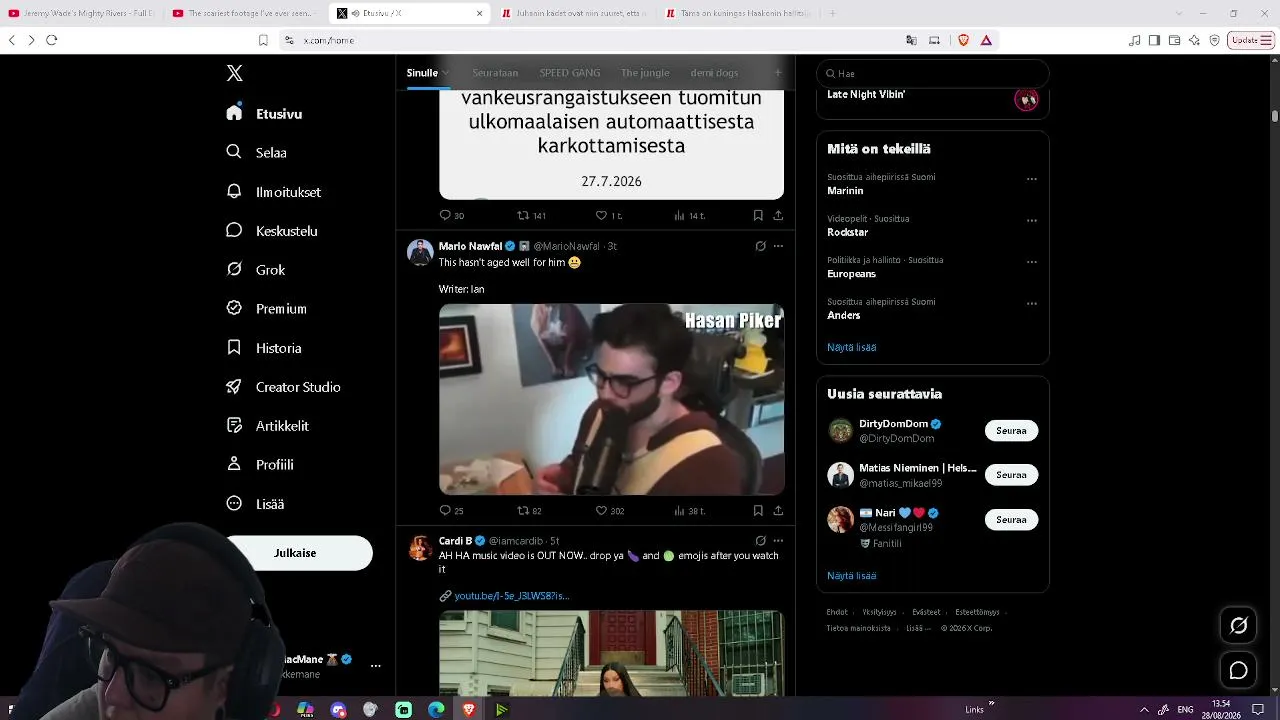Switch to the SPEED GANG tab

point(570,73)
